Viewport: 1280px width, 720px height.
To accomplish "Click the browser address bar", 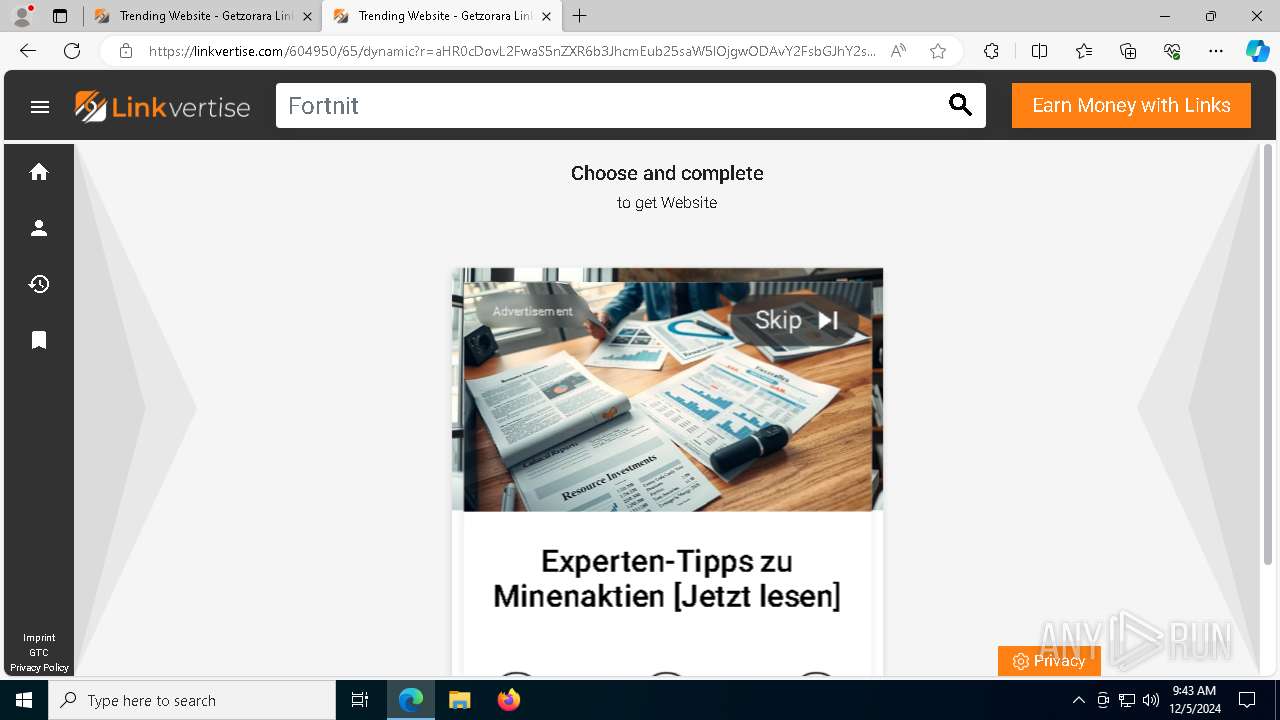I will [x=510, y=51].
